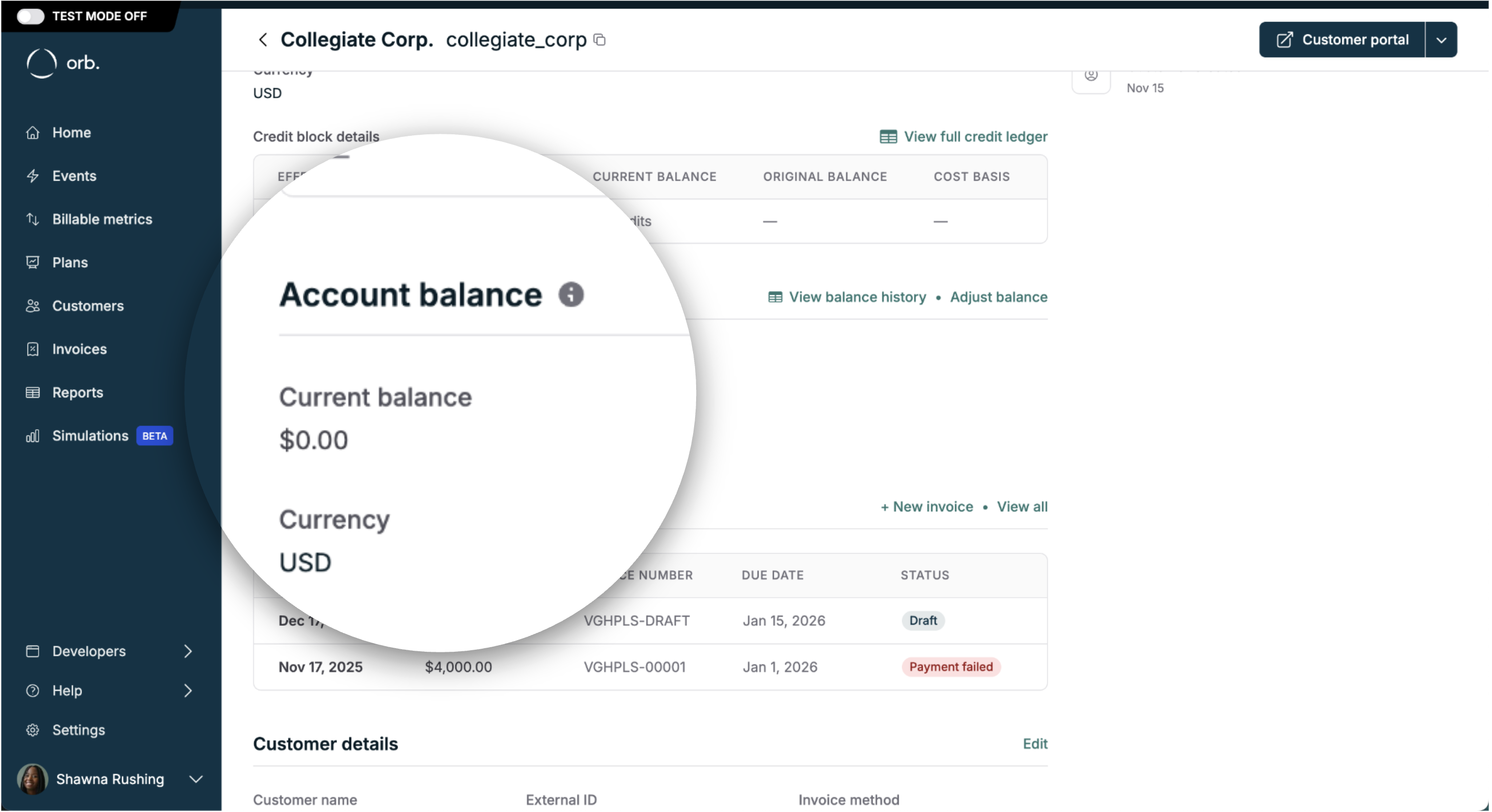1492x812 pixels.
Task: Open the Shawna Rushing account menu
Action: click(195, 779)
